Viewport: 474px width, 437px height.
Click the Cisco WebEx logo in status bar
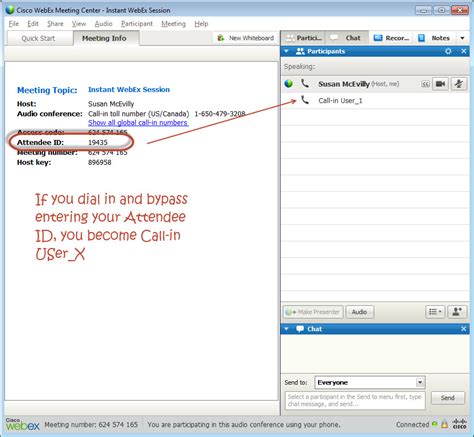[22, 424]
